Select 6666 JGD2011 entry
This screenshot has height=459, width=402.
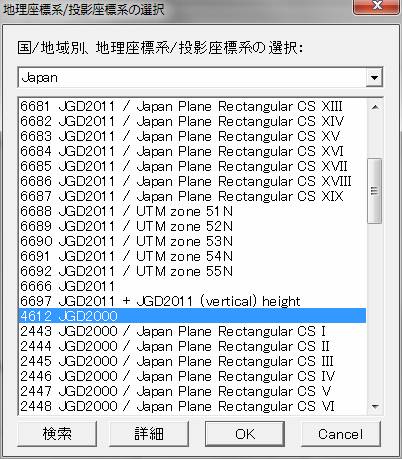coord(192,286)
